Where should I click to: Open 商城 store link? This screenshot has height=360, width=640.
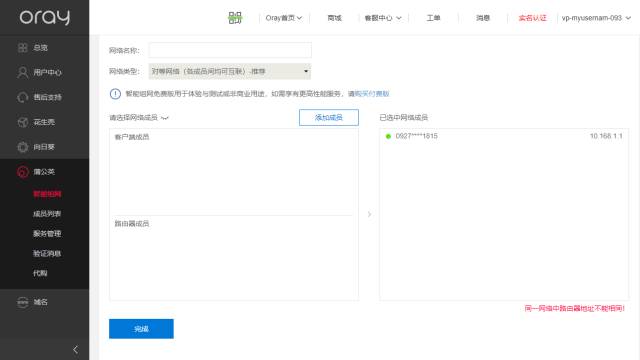point(334,18)
